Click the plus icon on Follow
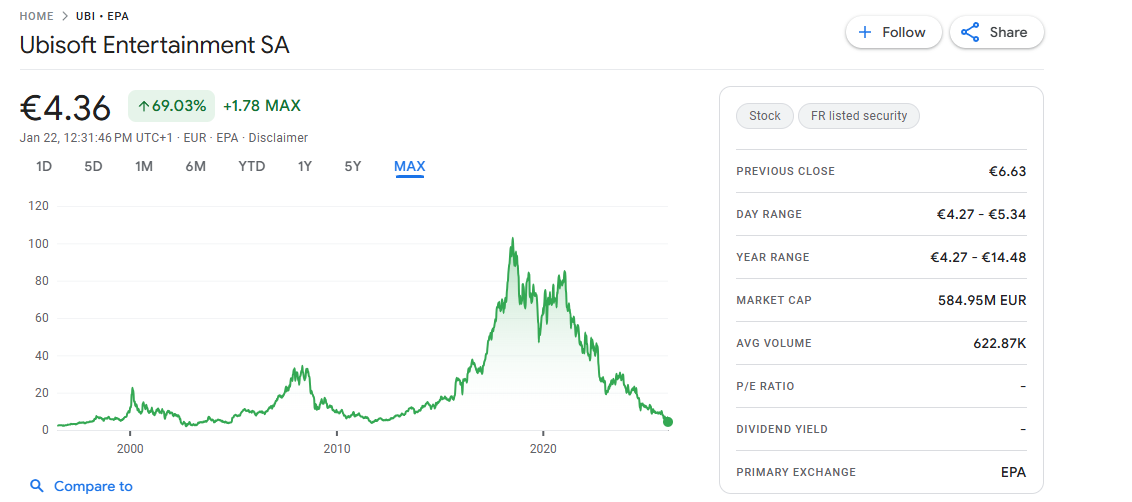 pyautogui.click(x=865, y=32)
